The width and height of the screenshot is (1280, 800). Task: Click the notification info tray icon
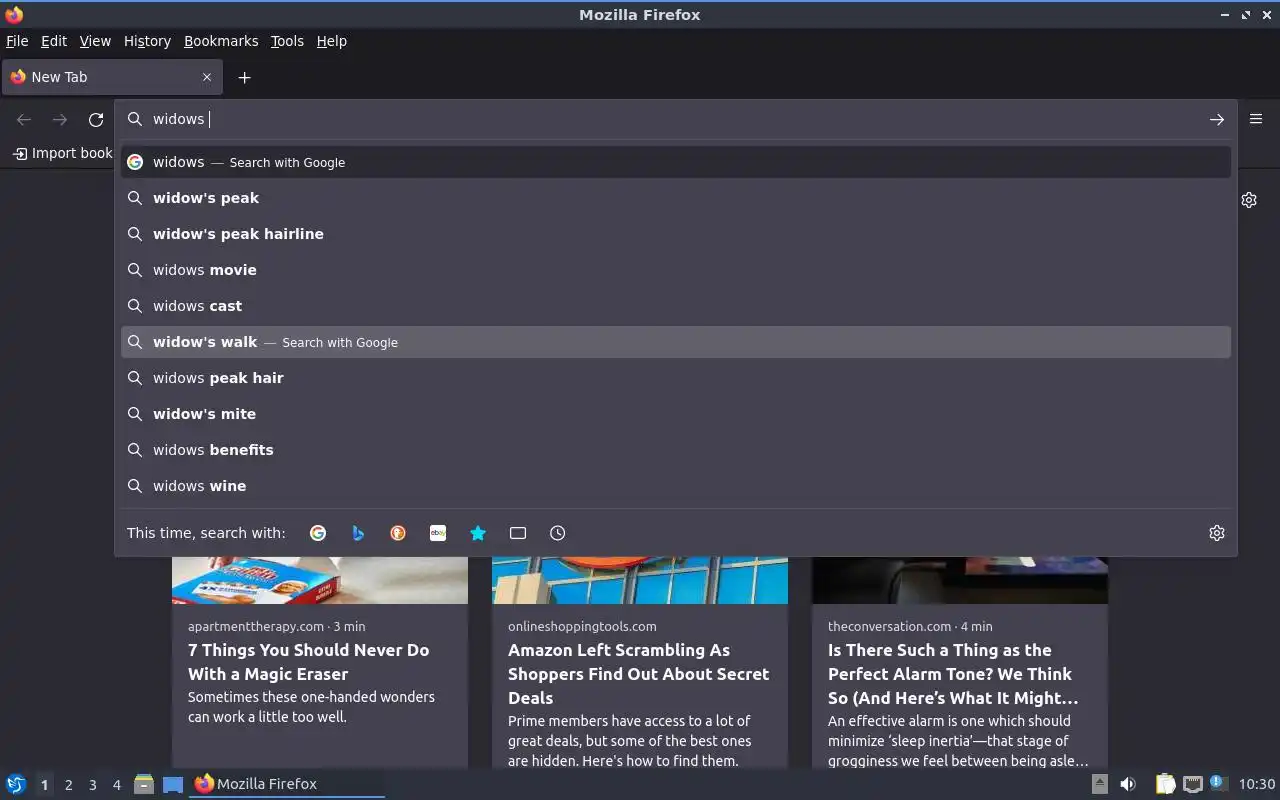(x=1217, y=783)
